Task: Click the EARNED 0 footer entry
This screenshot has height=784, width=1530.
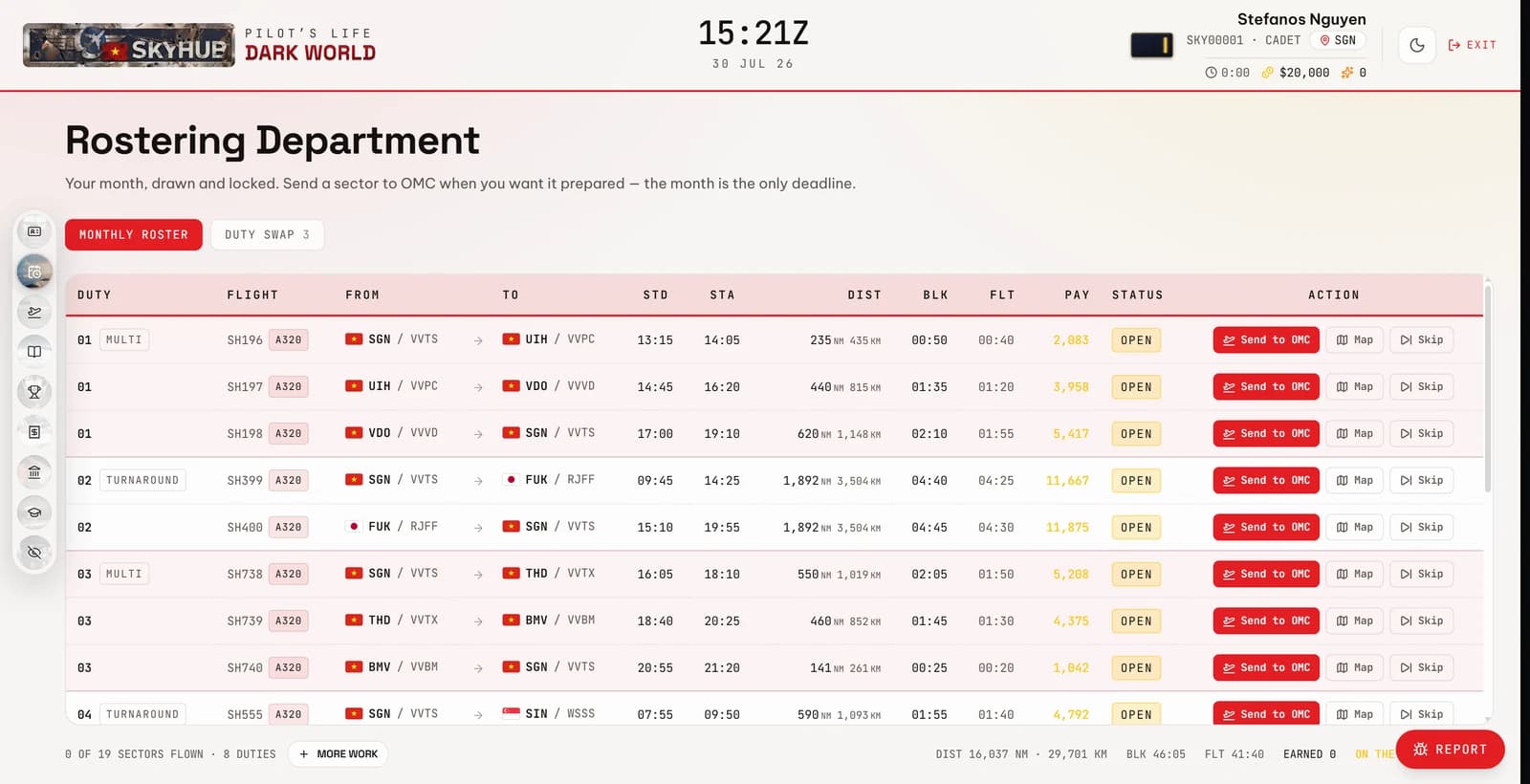Action: (1309, 754)
